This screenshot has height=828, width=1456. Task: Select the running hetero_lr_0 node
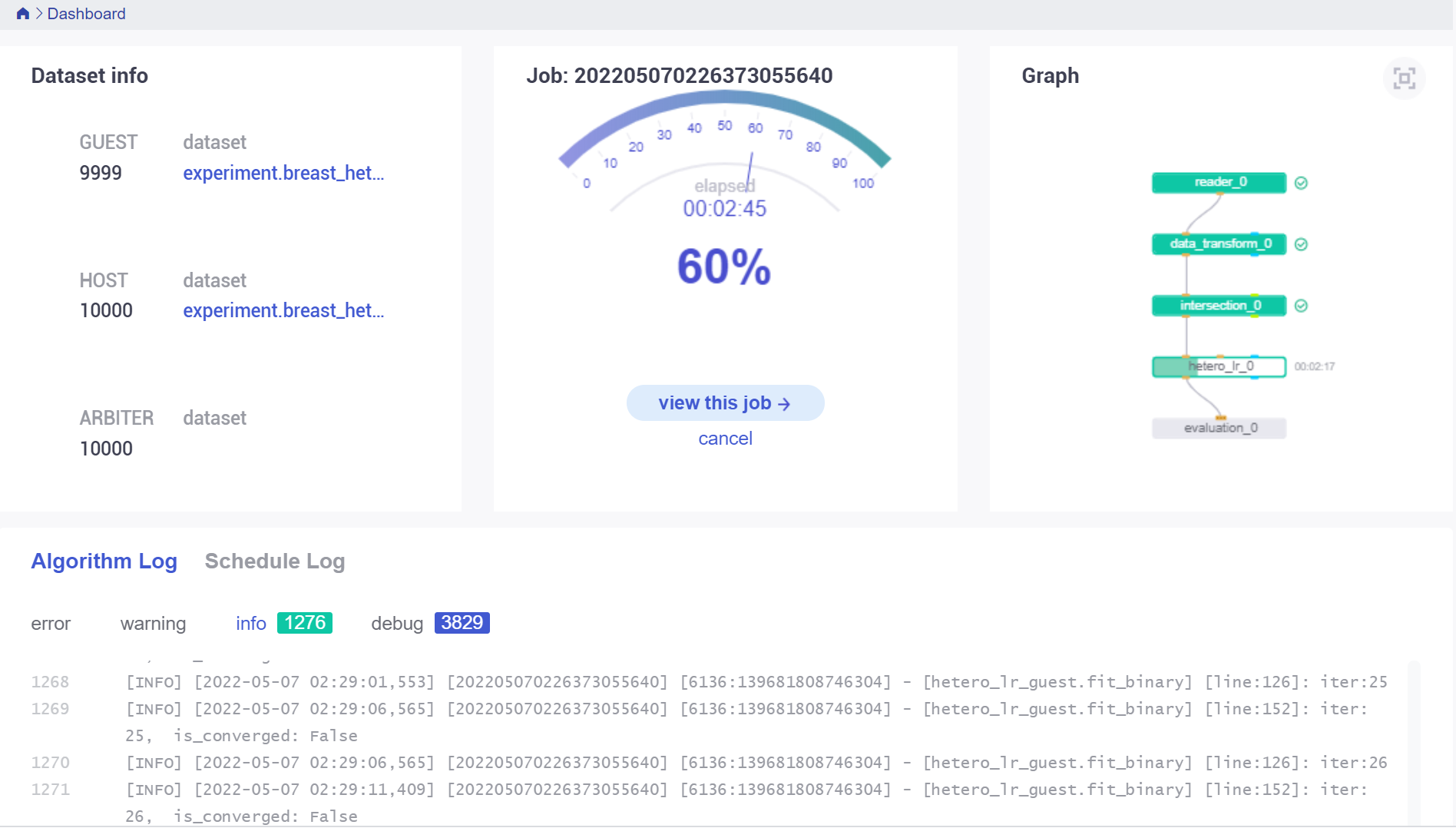(1219, 366)
